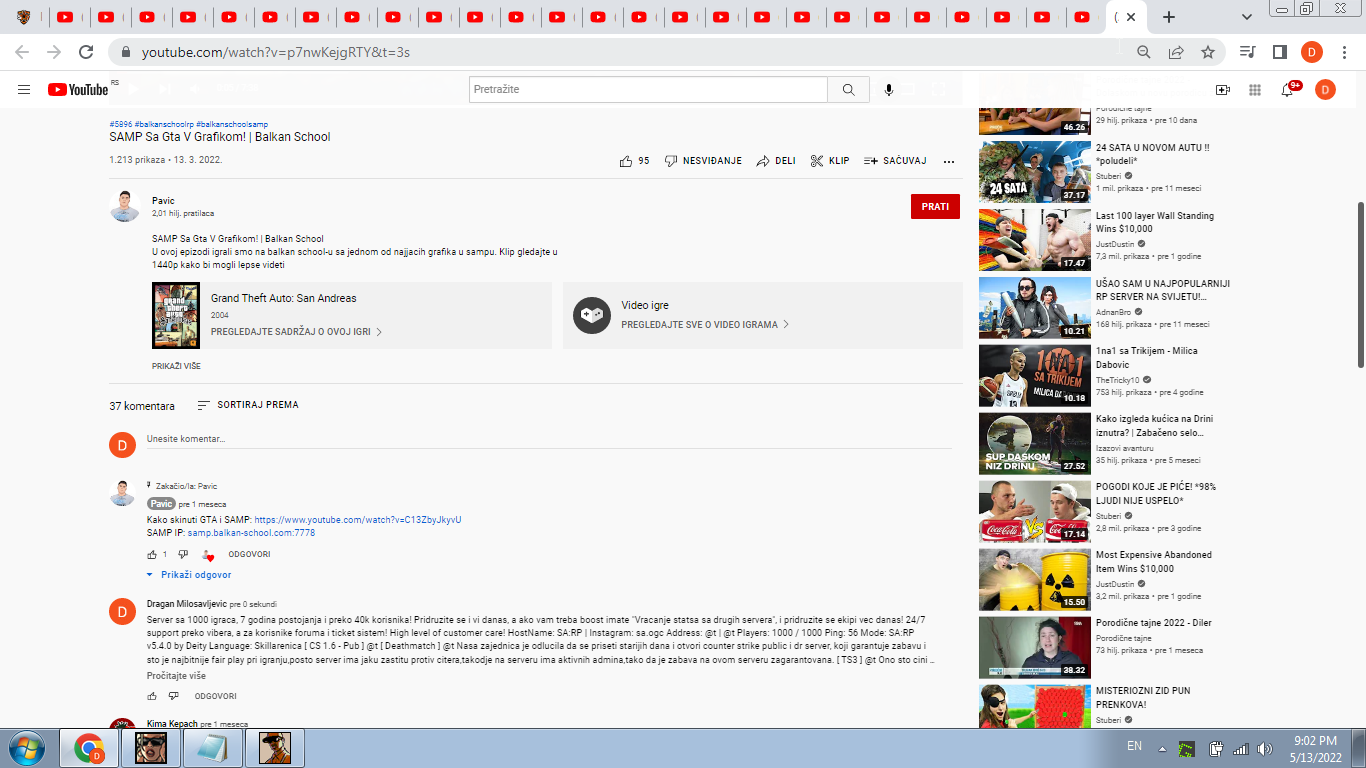1366x768 pixels.
Task: Open Chrome tab search chevron
Action: (x=1247, y=17)
